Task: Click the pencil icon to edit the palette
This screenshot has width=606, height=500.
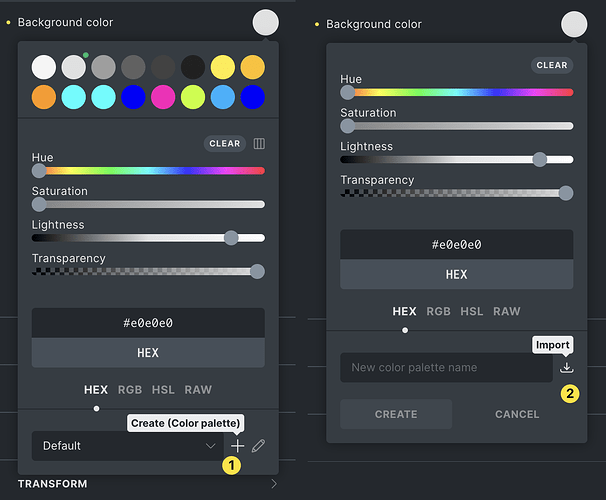Action: pos(259,446)
